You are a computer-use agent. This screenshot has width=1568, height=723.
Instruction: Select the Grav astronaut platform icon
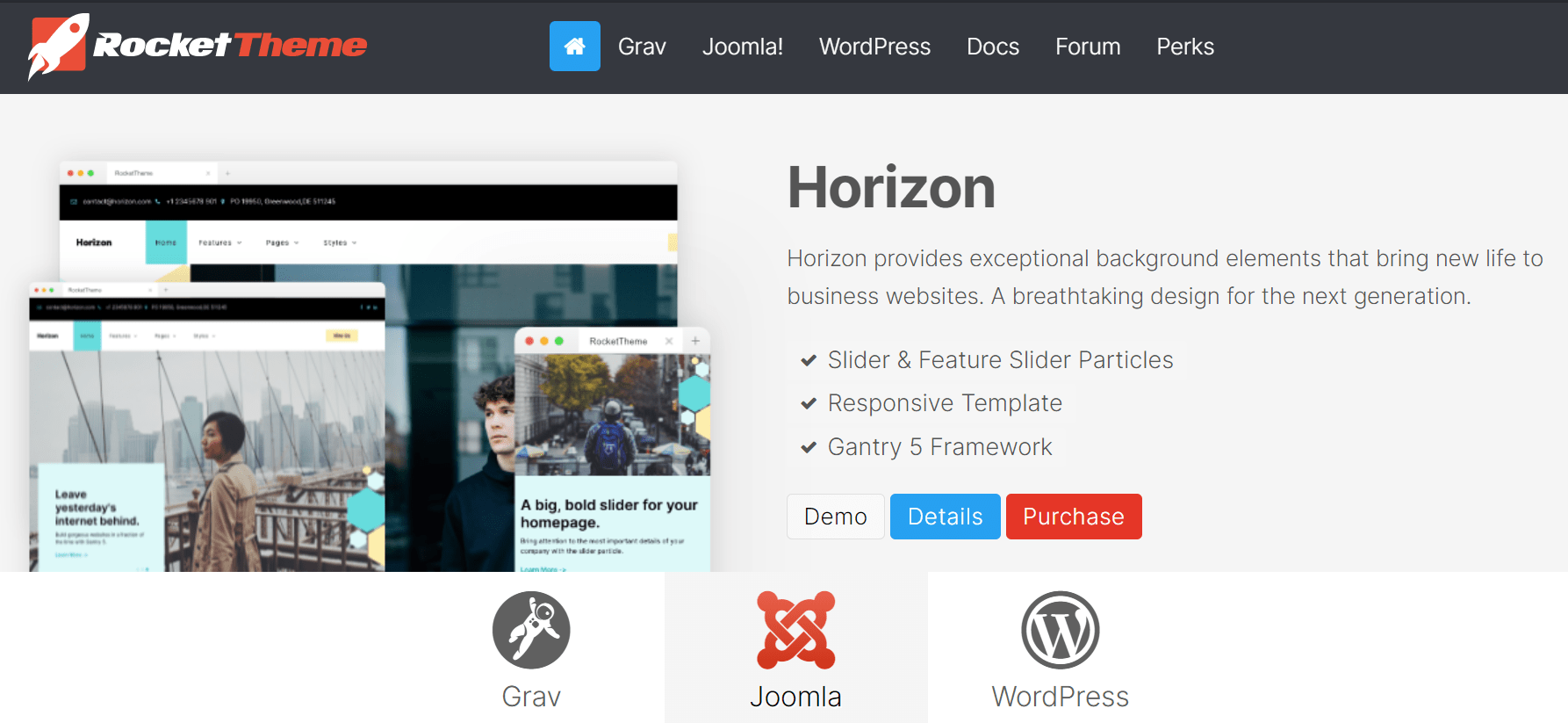point(531,630)
